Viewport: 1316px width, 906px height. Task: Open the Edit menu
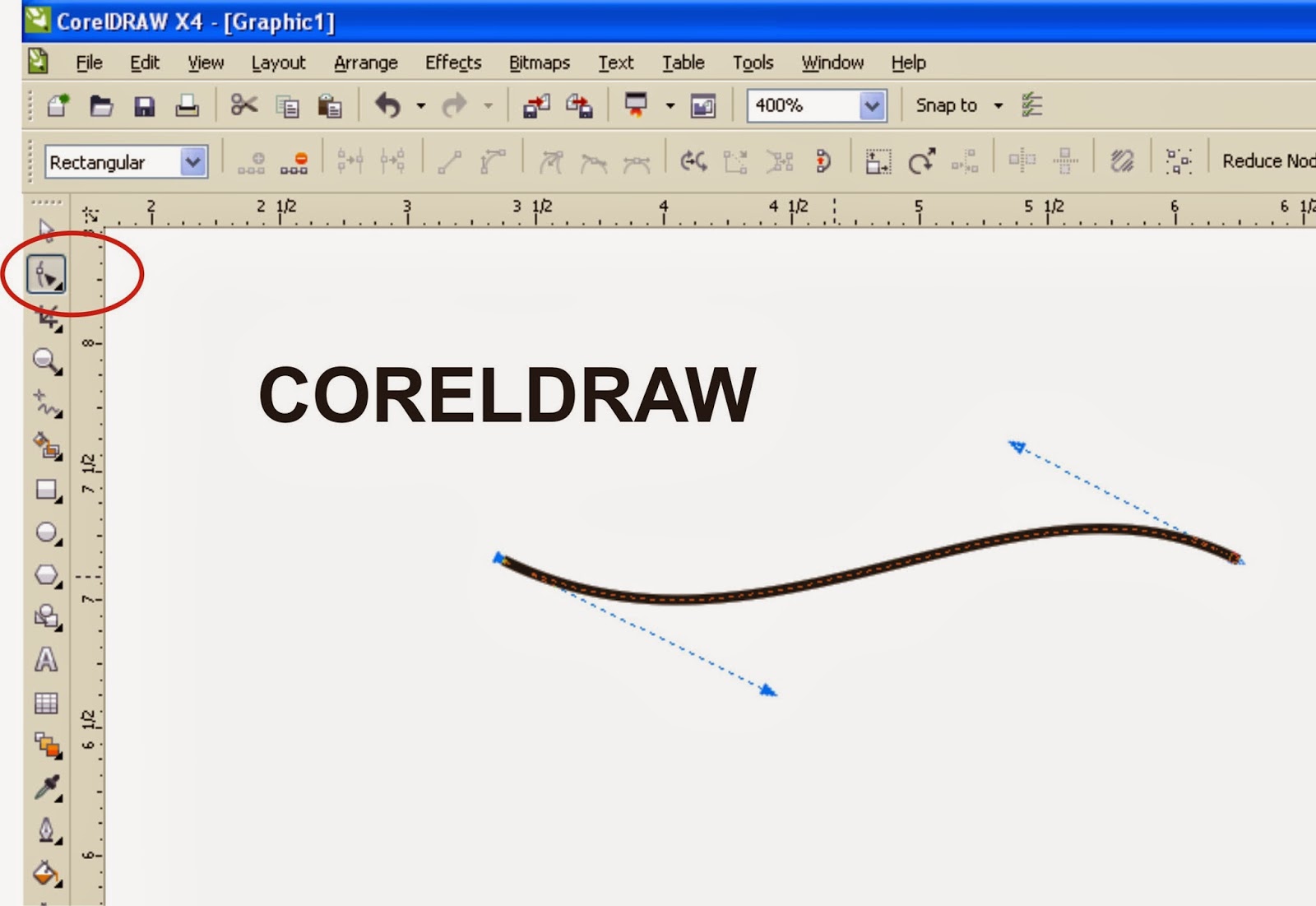coord(145,63)
